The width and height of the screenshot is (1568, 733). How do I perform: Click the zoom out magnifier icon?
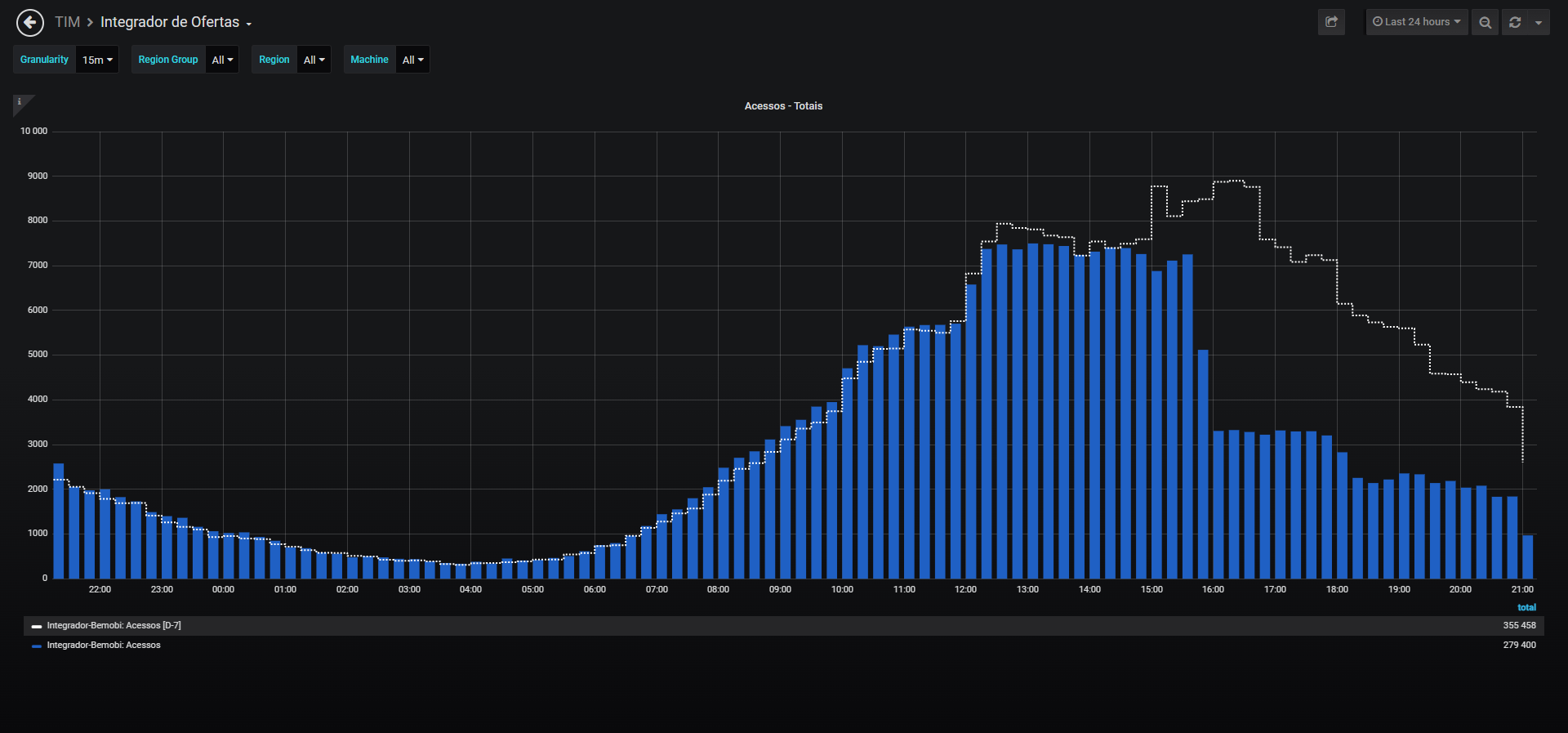coord(1485,22)
